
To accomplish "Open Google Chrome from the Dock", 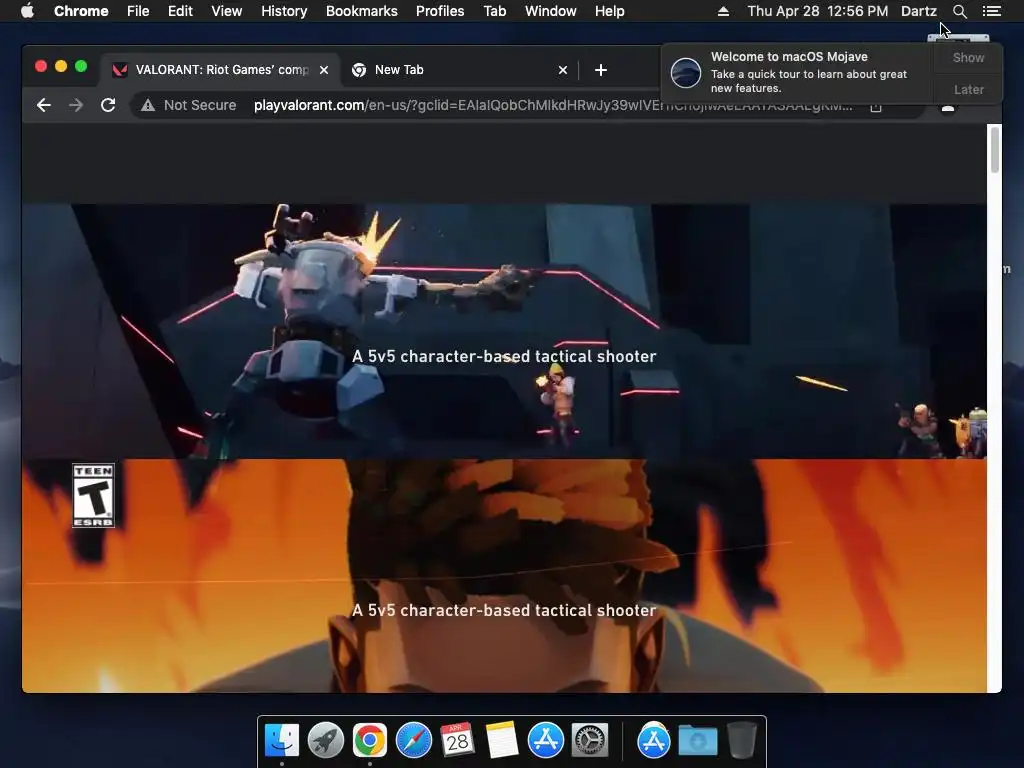I will [x=370, y=740].
